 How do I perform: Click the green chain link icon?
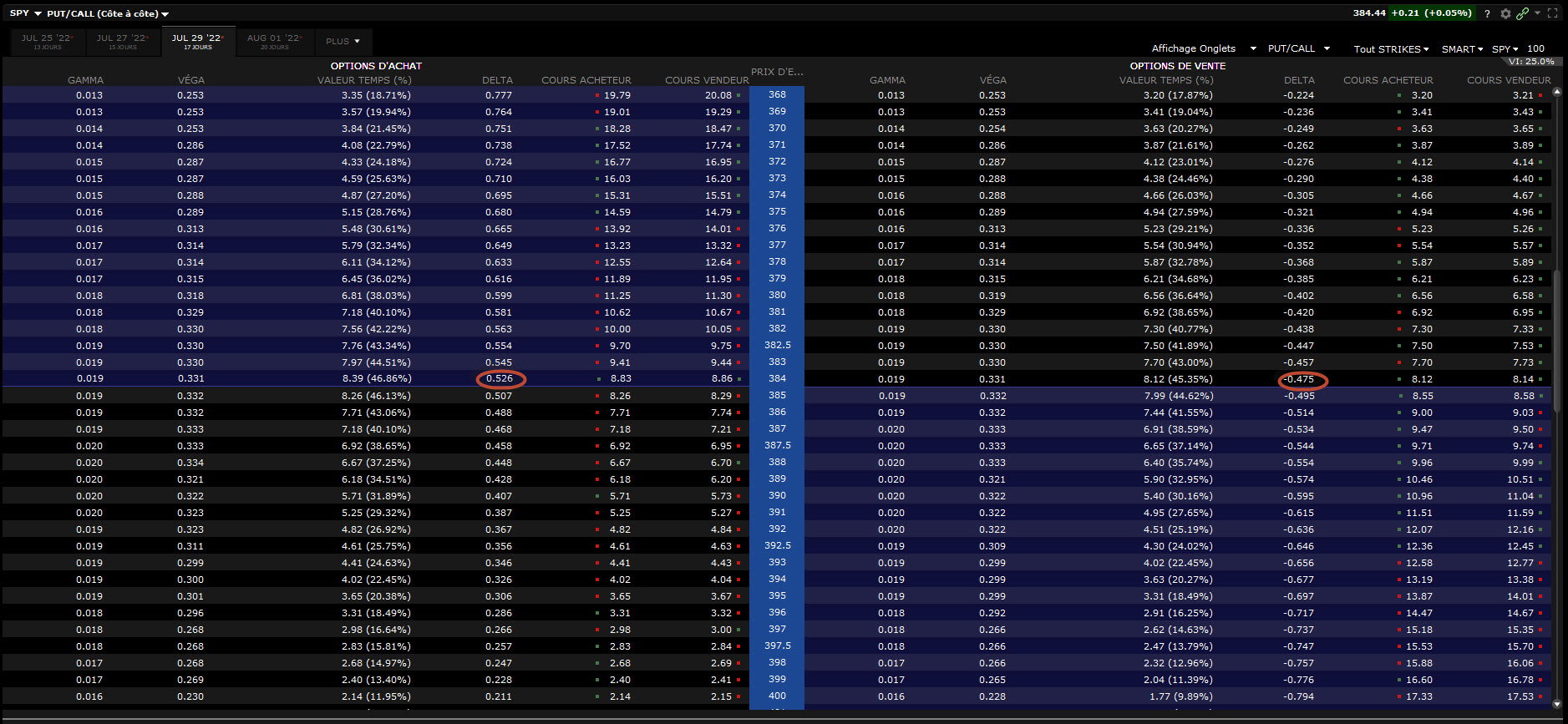(1522, 13)
